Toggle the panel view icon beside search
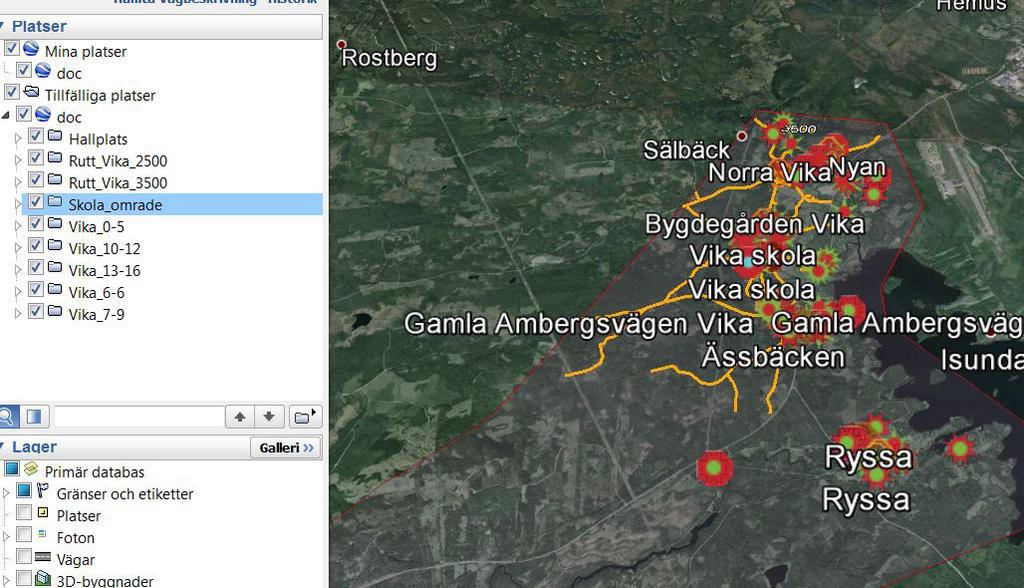 point(34,416)
